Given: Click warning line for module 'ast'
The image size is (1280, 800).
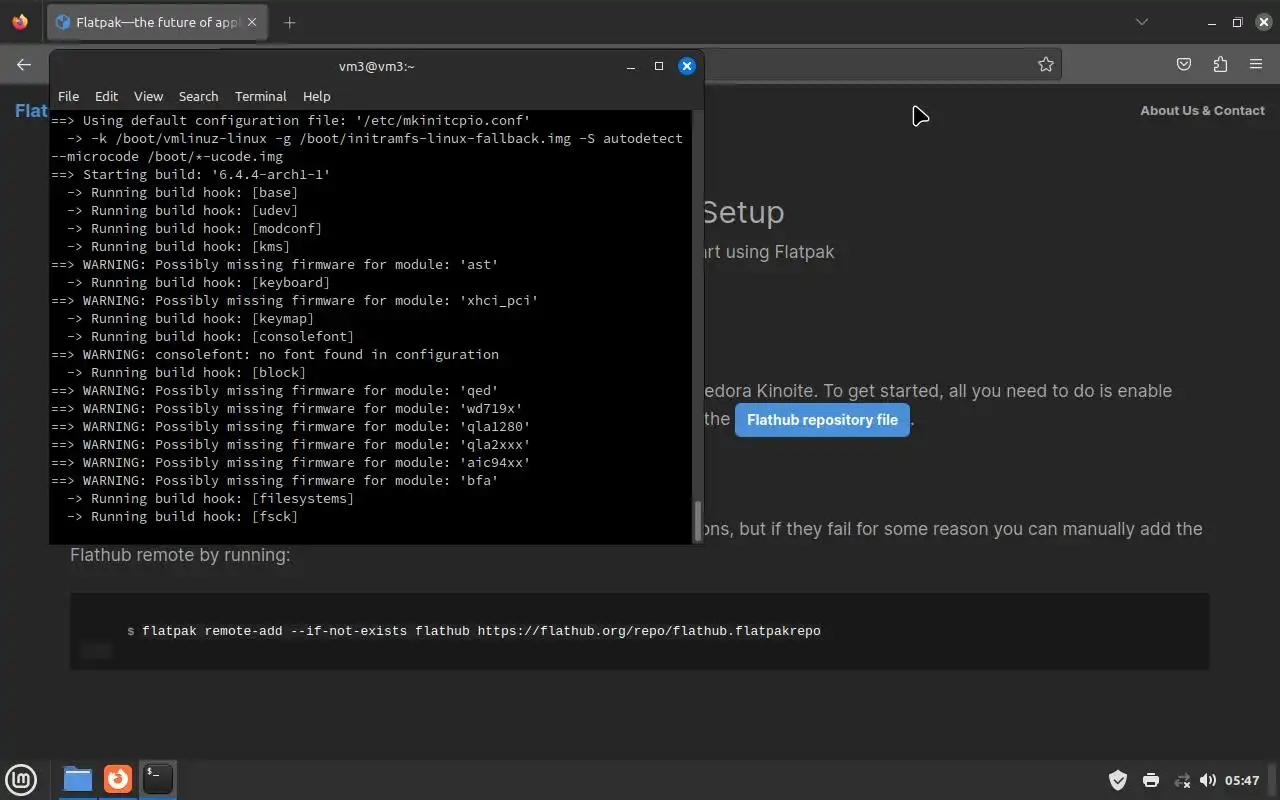Looking at the screenshot, I should 275,264.
